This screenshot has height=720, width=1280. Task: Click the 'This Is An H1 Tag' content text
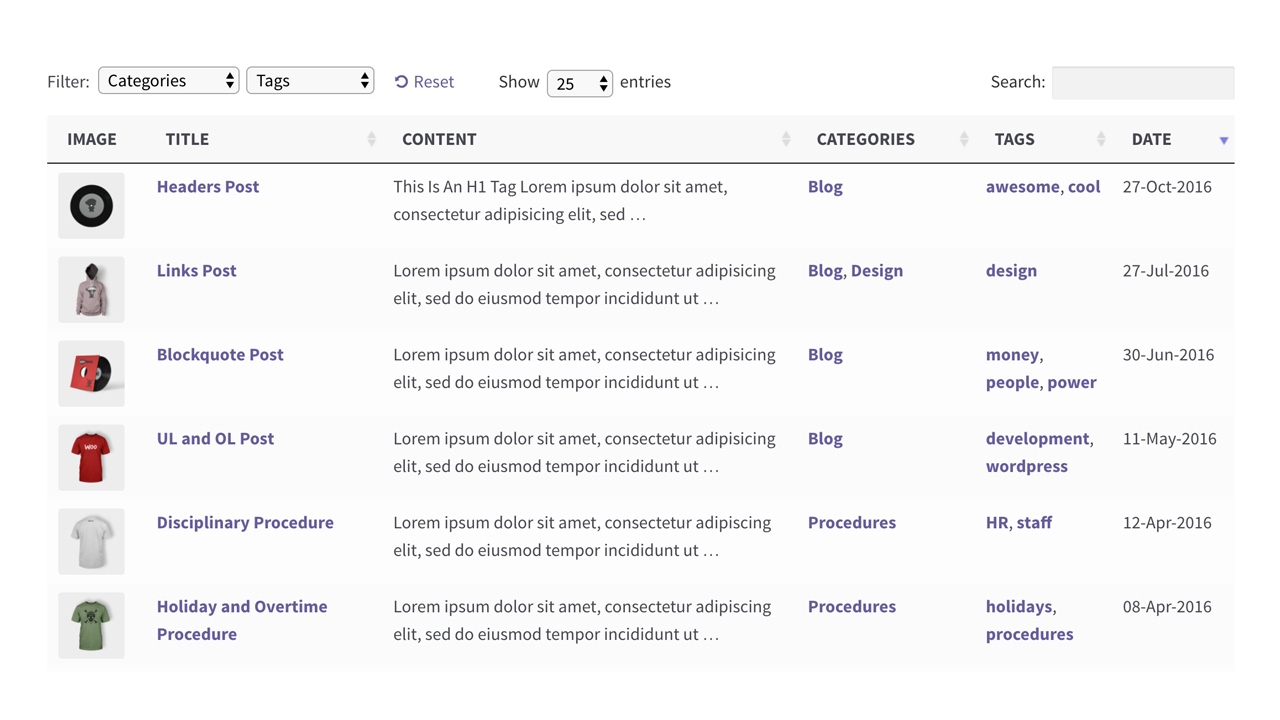point(454,187)
